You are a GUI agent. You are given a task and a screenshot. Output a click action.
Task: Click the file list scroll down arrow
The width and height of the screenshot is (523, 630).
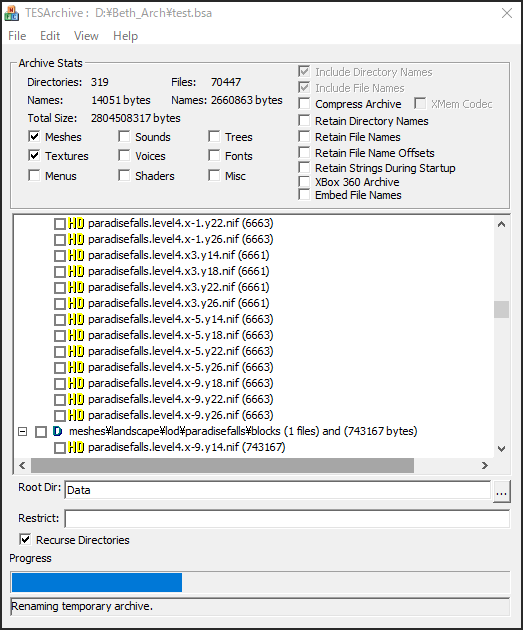501,448
